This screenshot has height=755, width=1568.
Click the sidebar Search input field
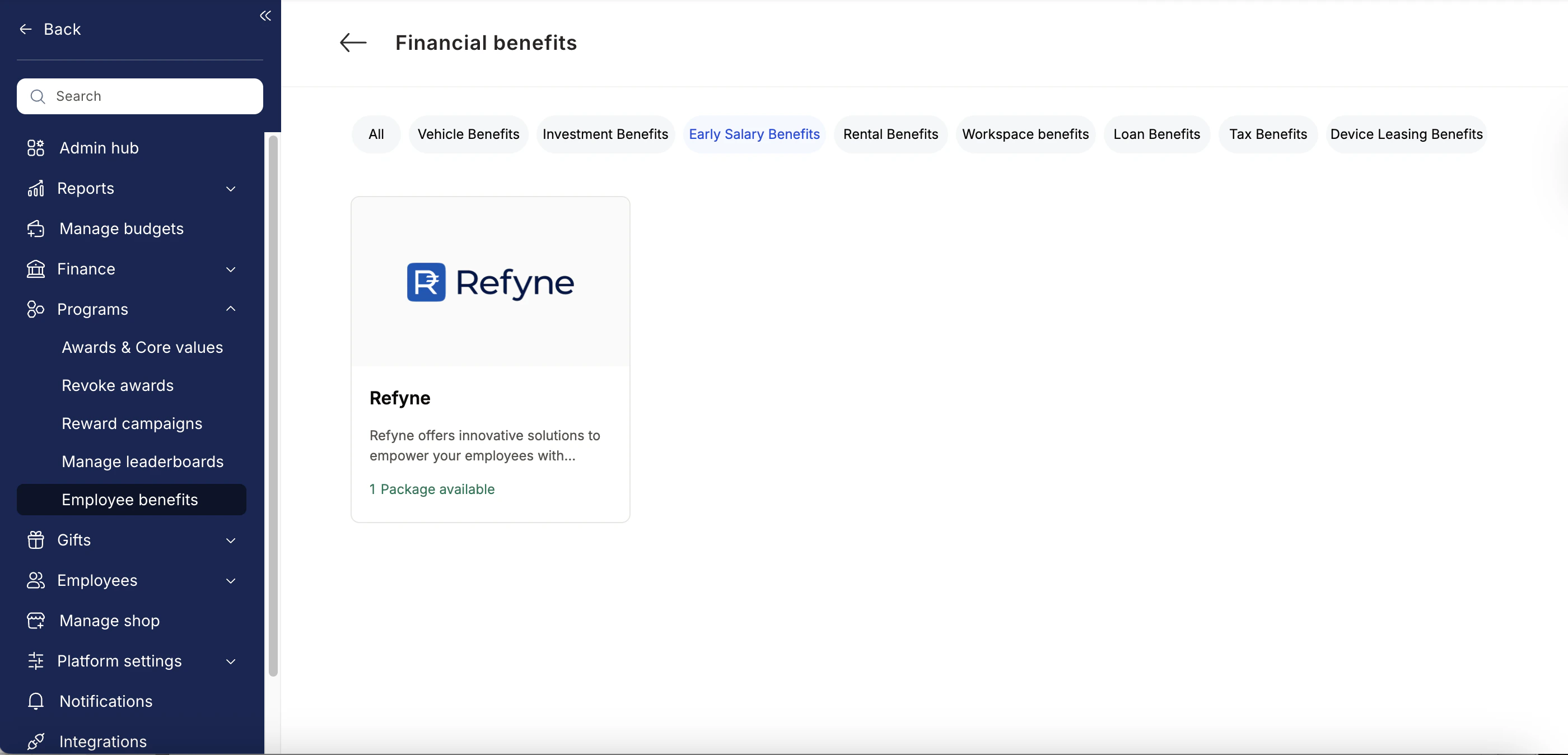click(x=140, y=96)
